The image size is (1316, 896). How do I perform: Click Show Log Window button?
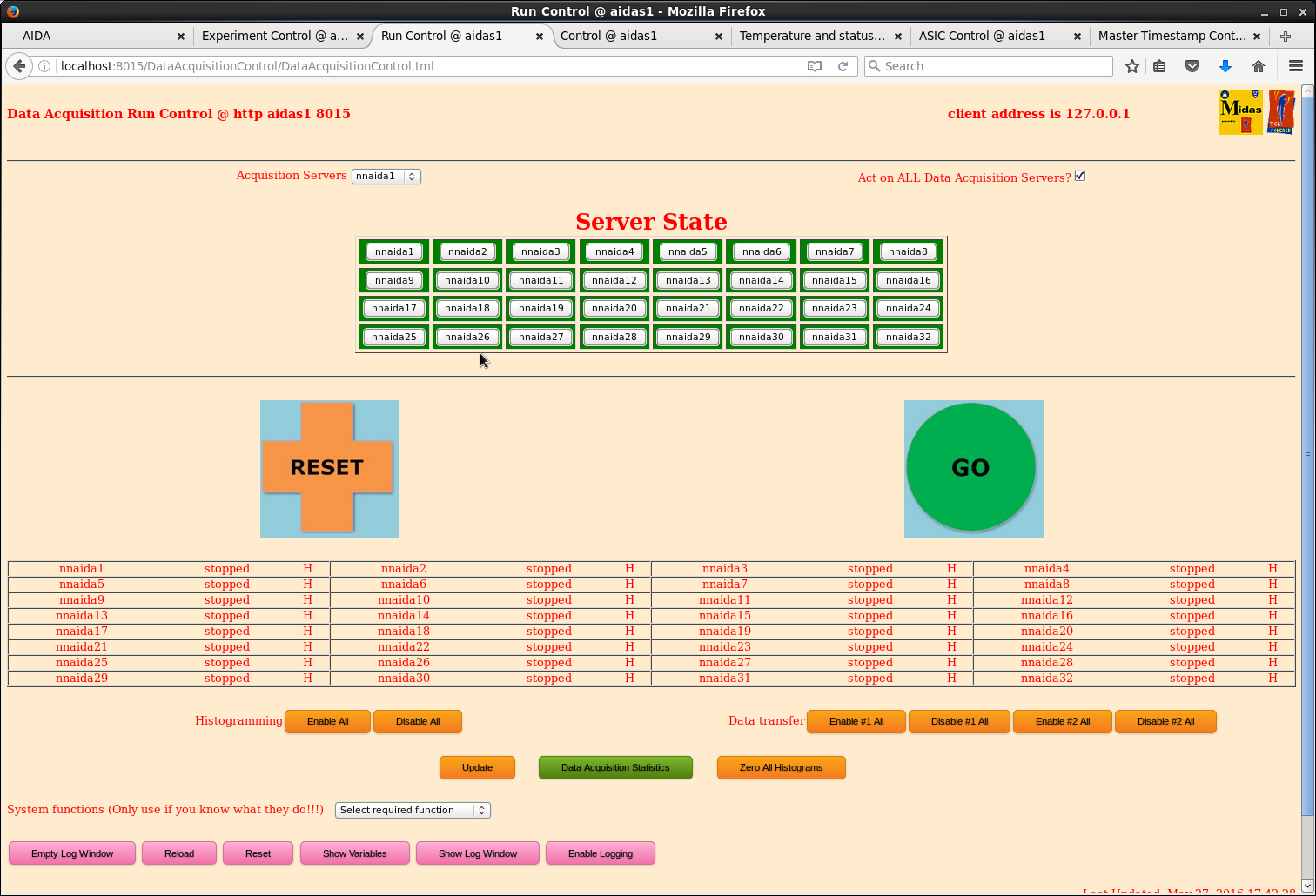(x=477, y=853)
